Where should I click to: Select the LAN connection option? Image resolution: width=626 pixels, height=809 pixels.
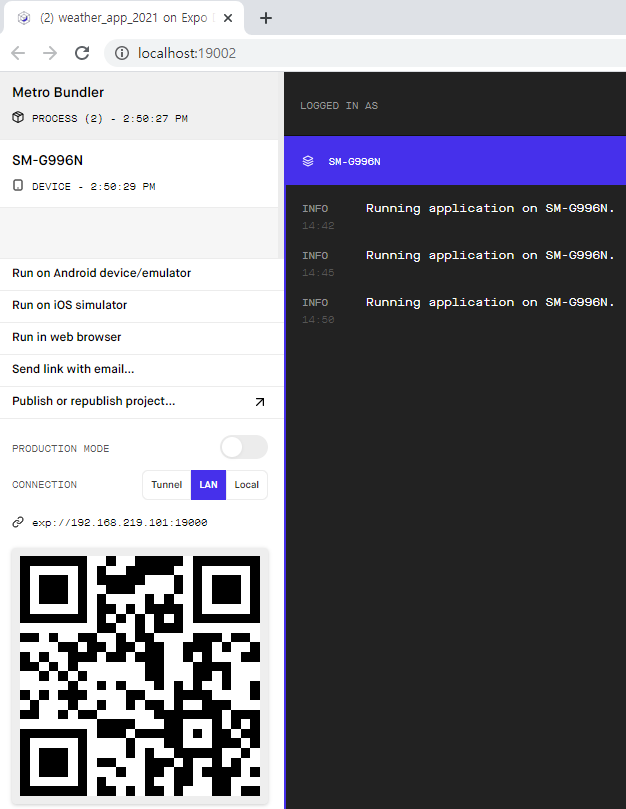click(x=208, y=485)
